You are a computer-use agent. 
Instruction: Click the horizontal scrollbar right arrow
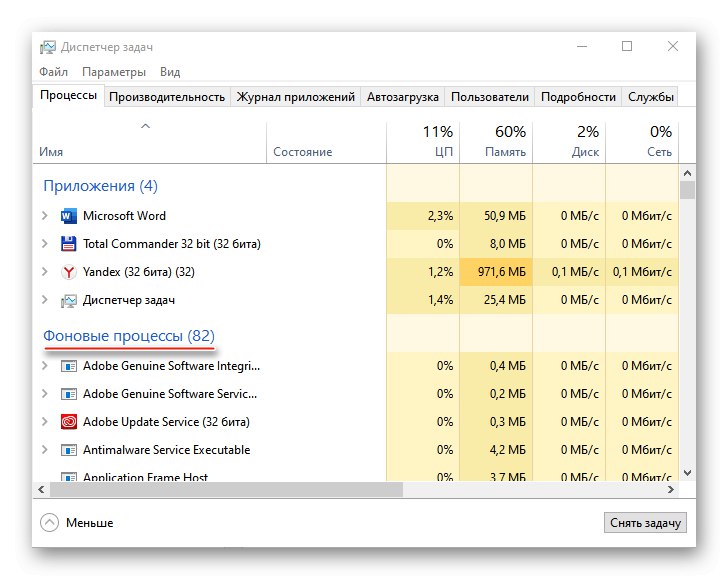[x=670, y=489]
